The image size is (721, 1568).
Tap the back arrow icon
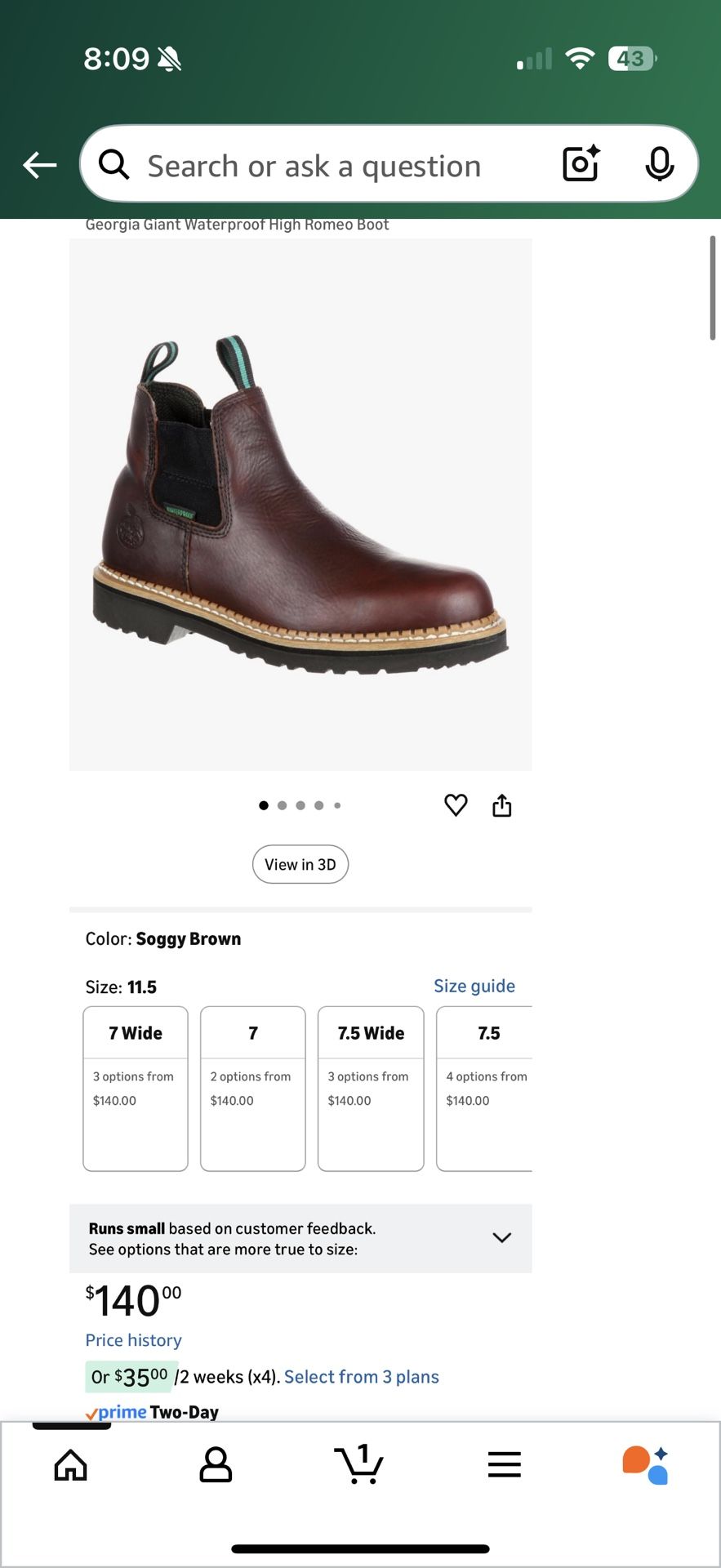39,165
